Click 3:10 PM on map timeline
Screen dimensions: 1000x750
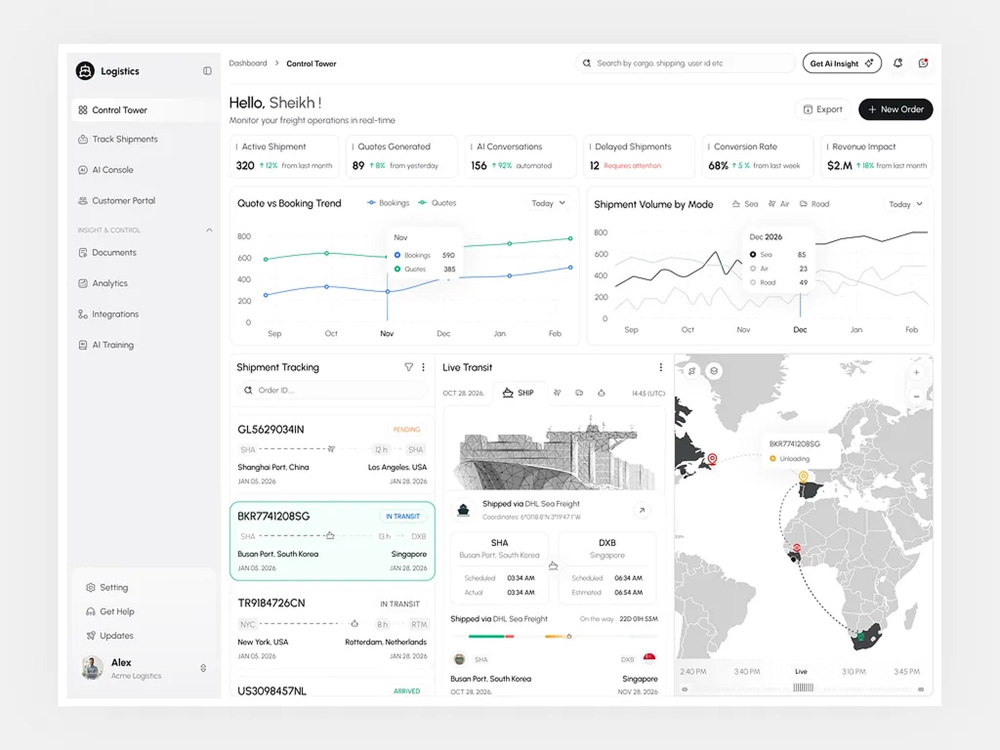click(x=853, y=672)
